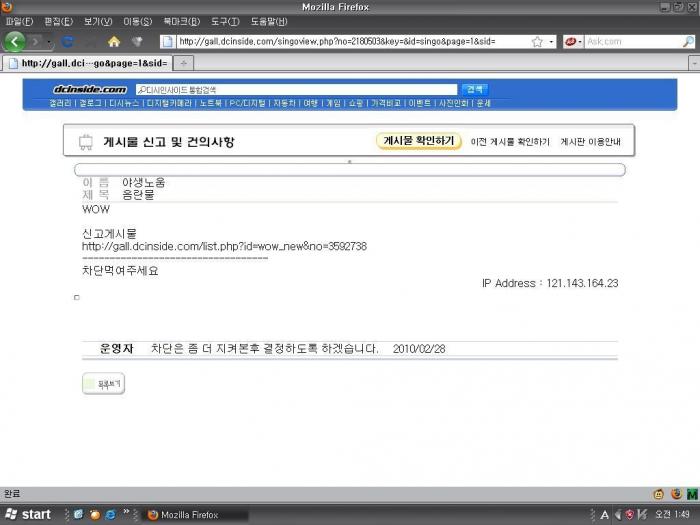Click the blue 검색 search button
Screen dimensions: 700x525
[x=474, y=89]
